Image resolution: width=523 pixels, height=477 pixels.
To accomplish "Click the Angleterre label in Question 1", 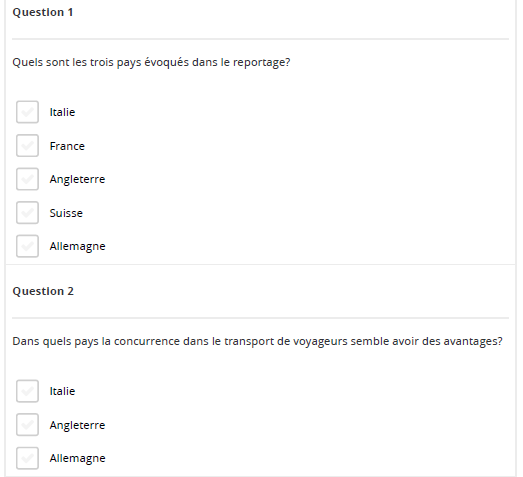I will coord(77,179).
